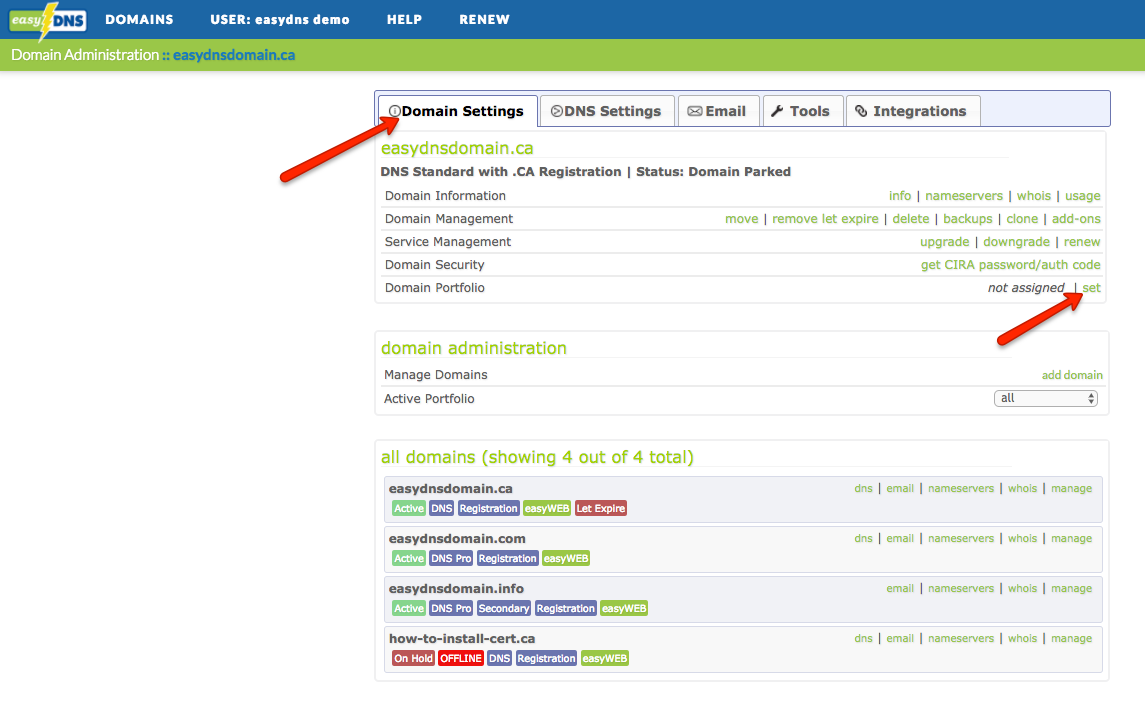Open the HELP menu
The width and height of the screenshot is (1145, 713).
click(404, 20)
